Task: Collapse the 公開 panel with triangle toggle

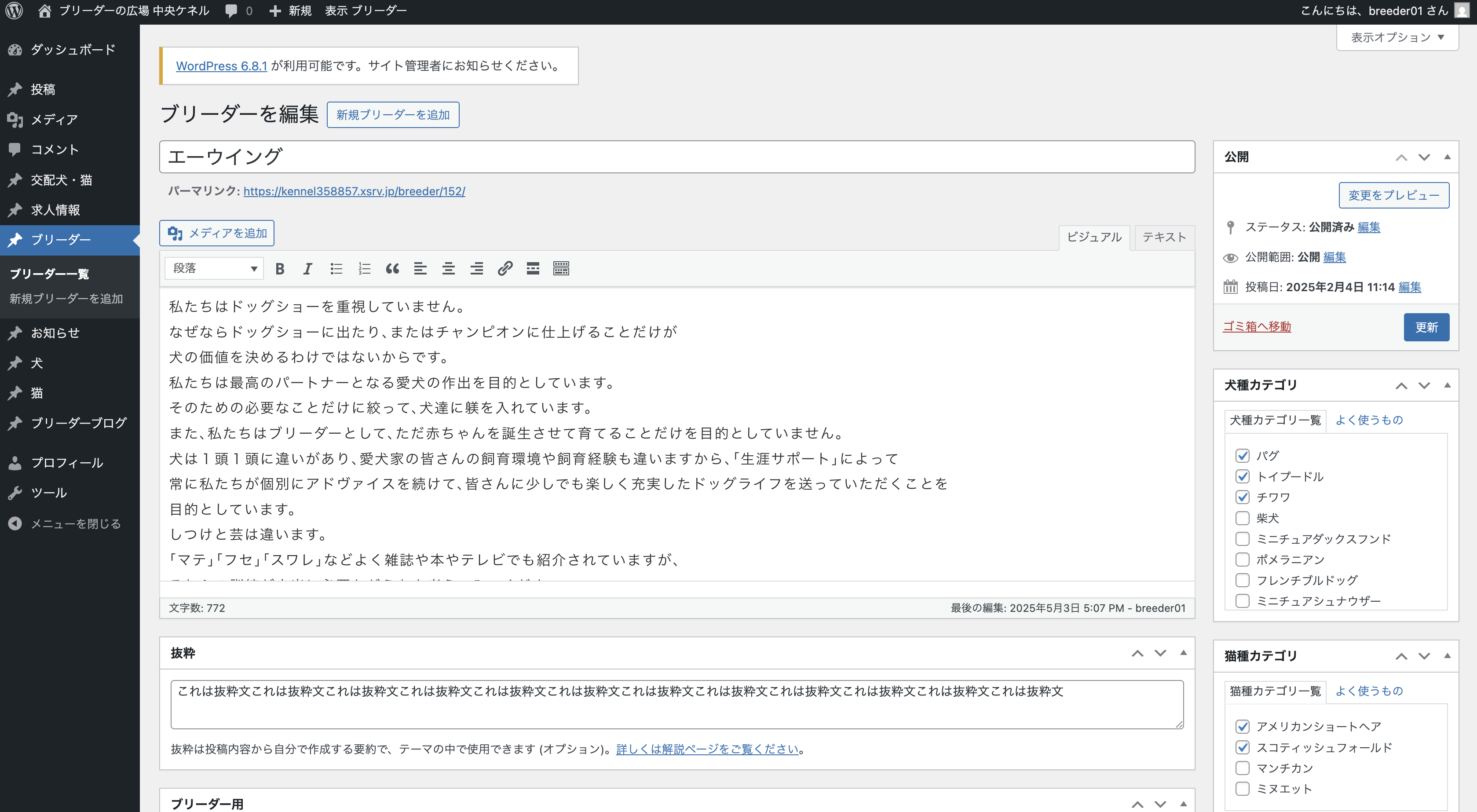Action: click(1447, 157)
